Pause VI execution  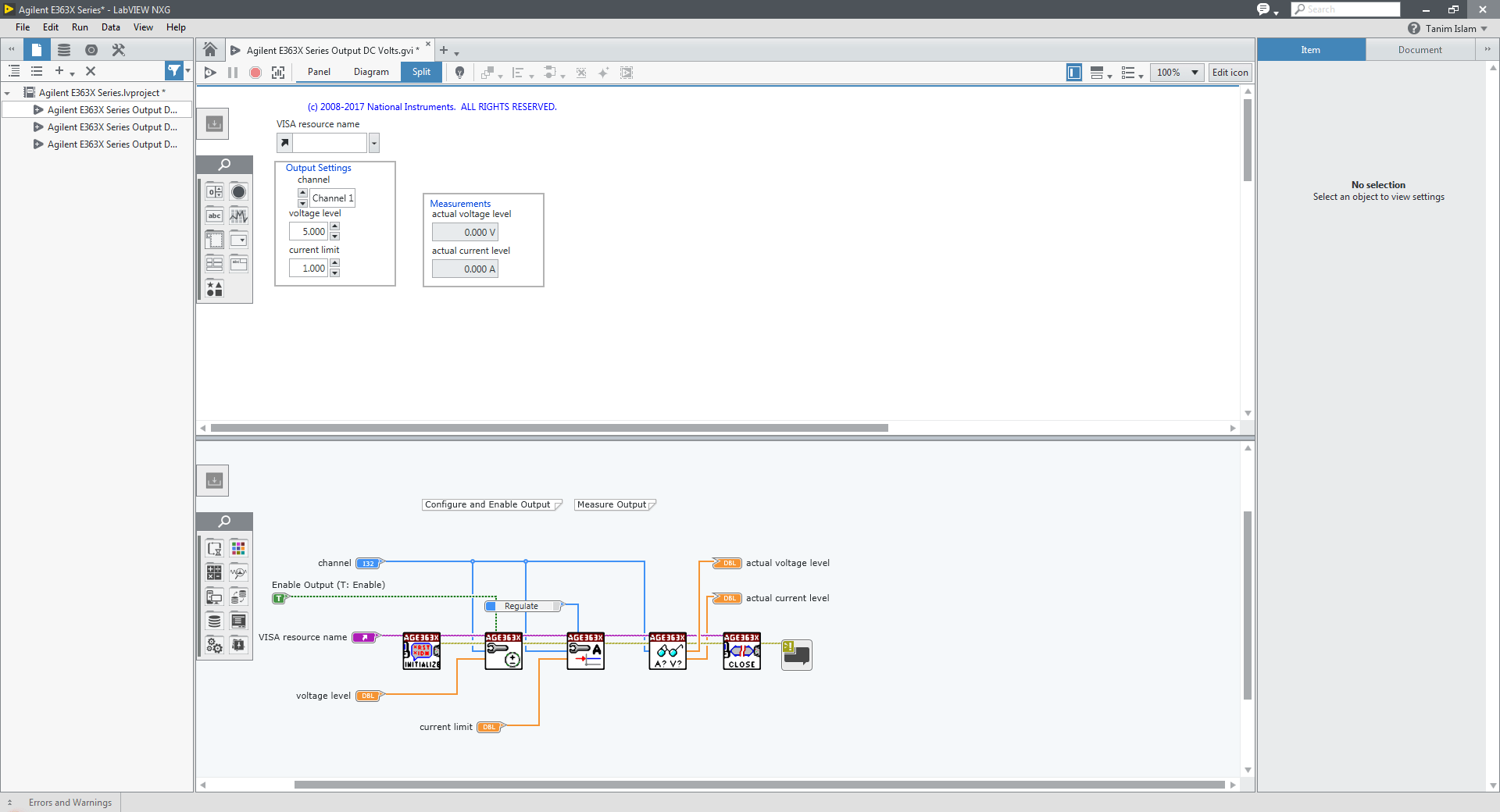pyautogui.click(x=233, y=73)
